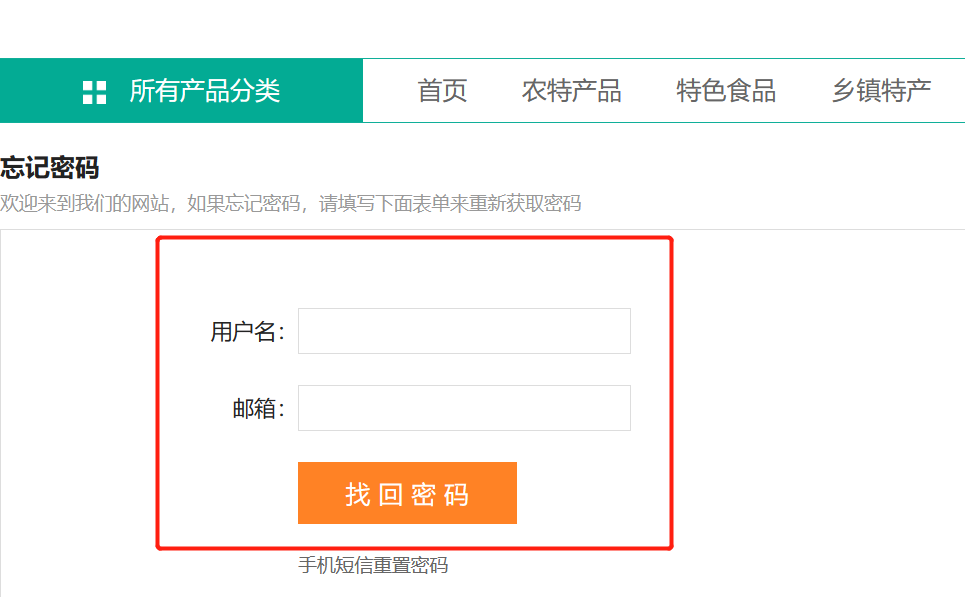Screen dimensions: 965x597
Task: Submit the password recovery form
Action: tap(407, 493)
